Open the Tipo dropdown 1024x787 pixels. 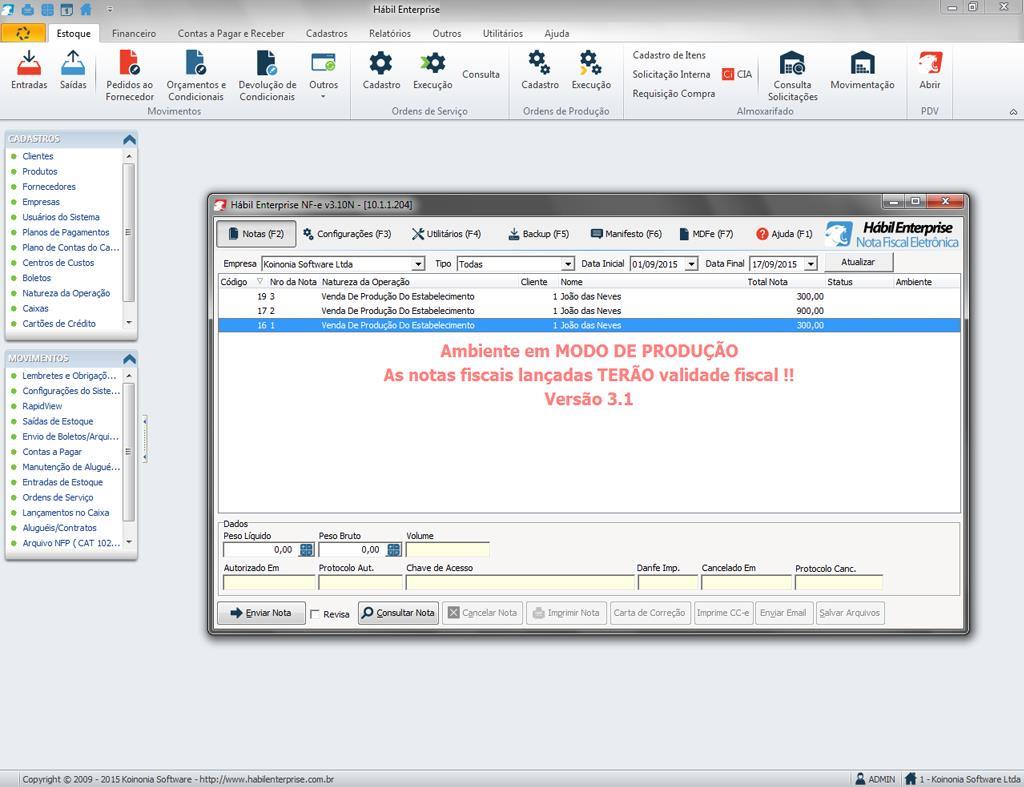[568, 264]
